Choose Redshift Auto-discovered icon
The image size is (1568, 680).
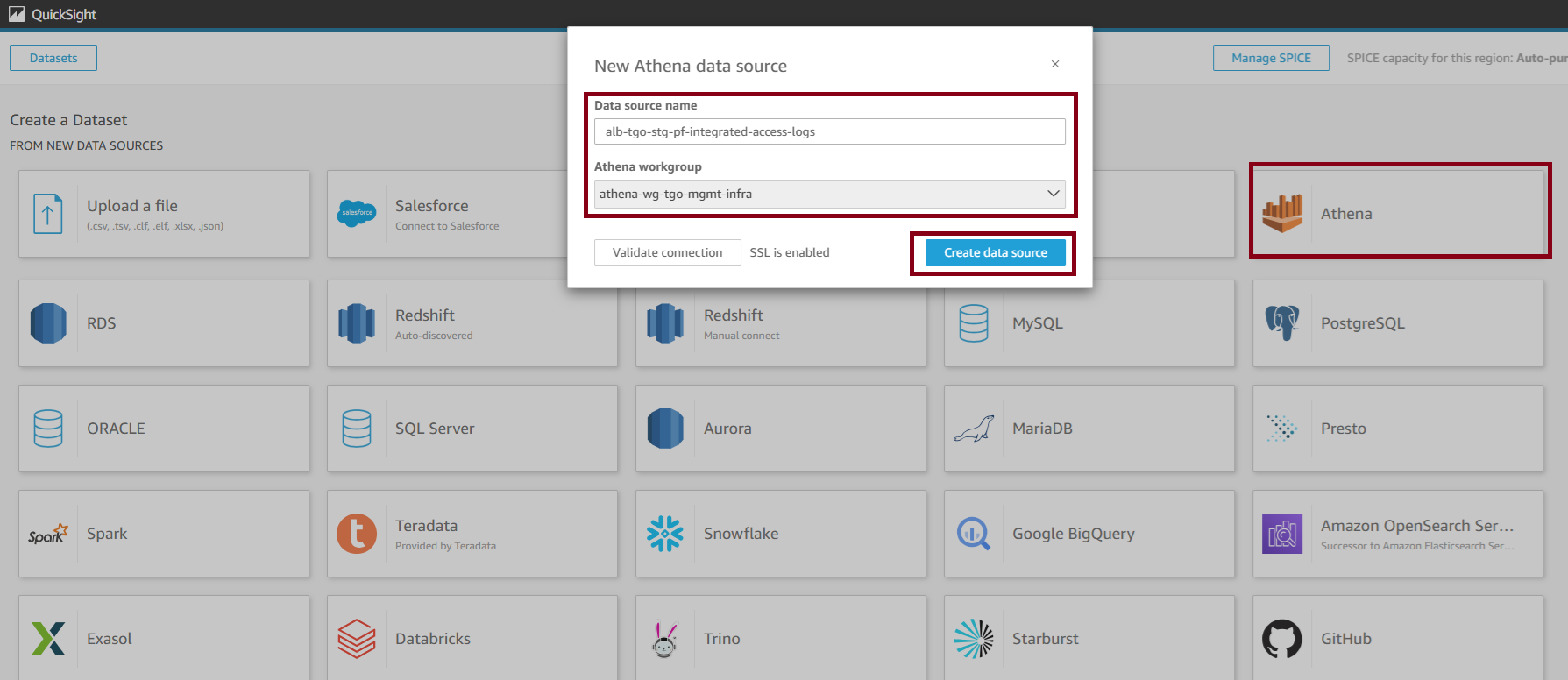[x=357, y=323]
